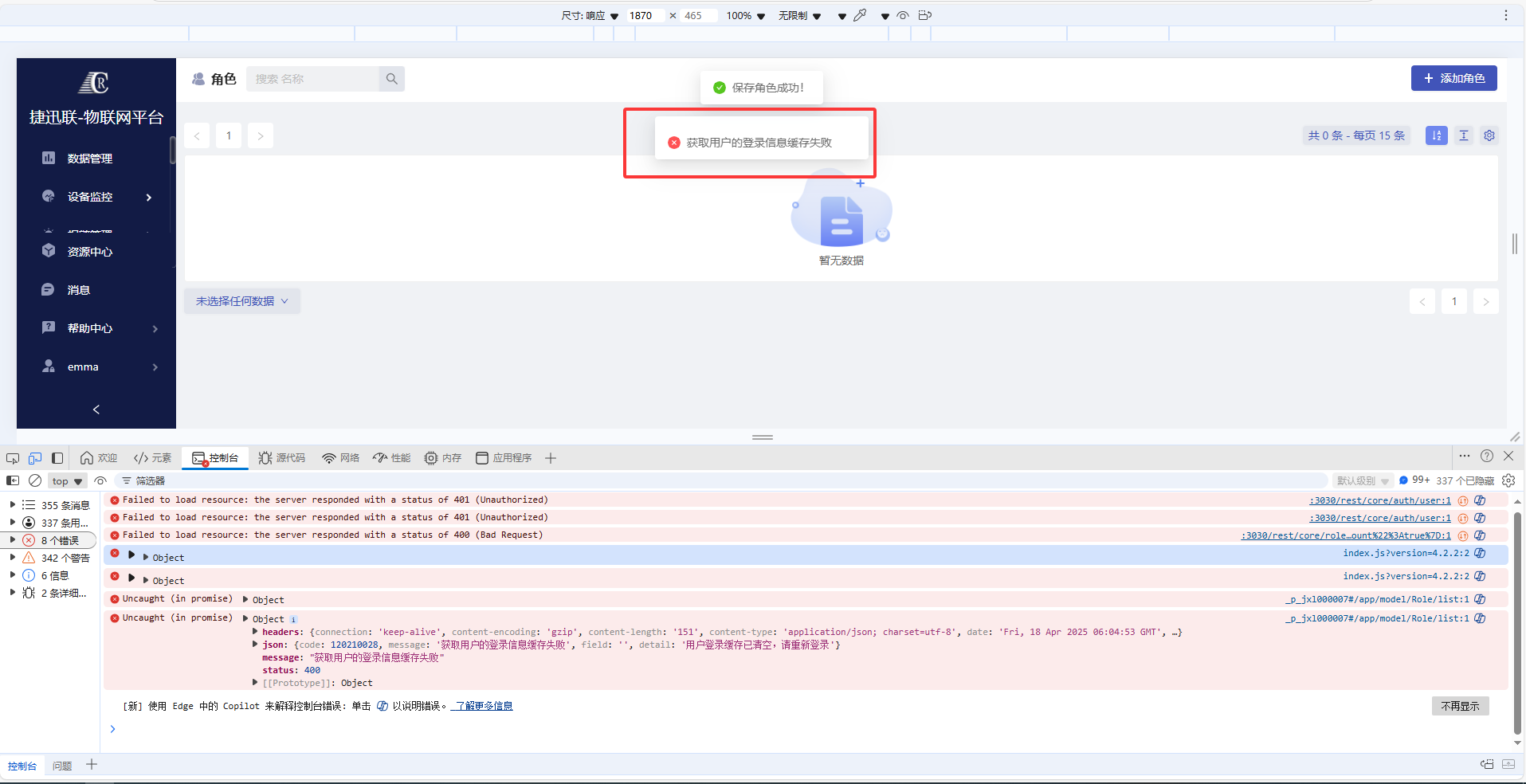Toggle device emulation mode icon
The height and width of the screenshot is (784, 1526).
tap(35, 458)
